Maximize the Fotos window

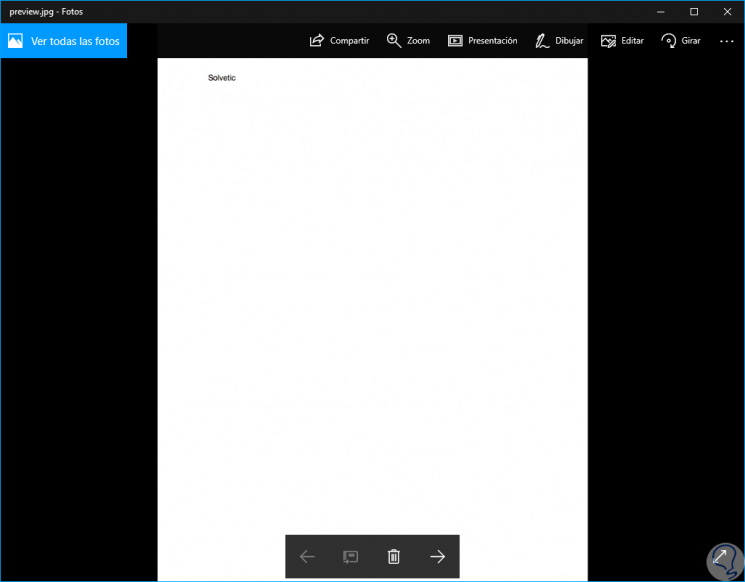pos(694,12)
